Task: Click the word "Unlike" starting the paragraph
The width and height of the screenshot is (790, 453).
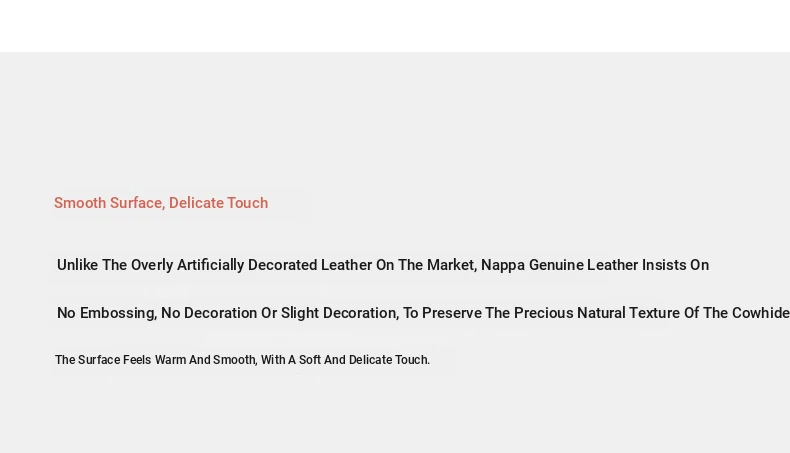Action: (78, 265)
